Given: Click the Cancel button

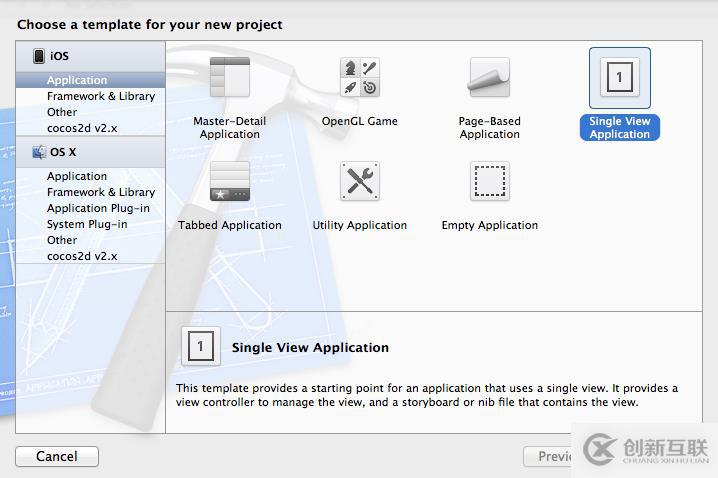Looking at the screenshot, I should (57, 456).
